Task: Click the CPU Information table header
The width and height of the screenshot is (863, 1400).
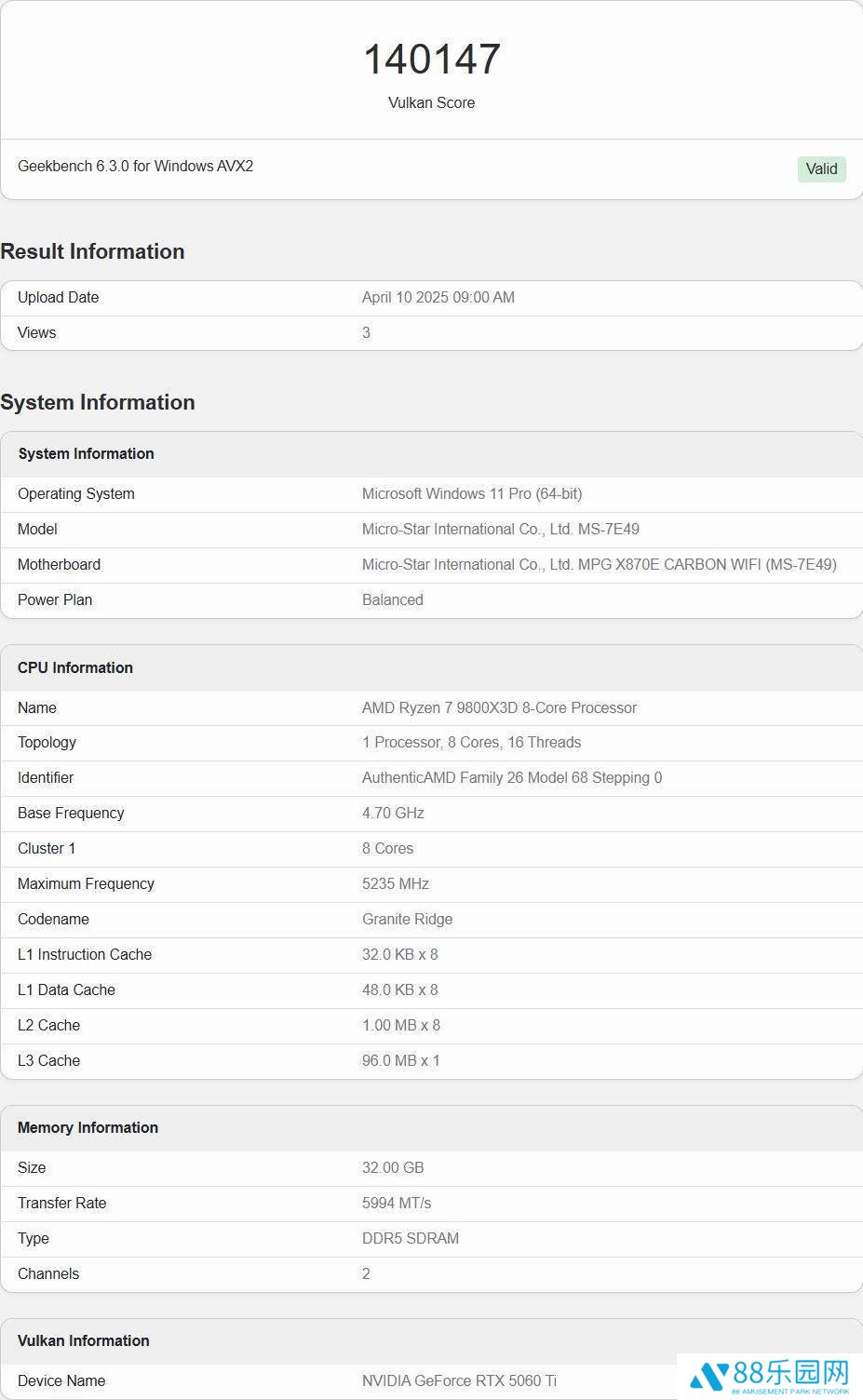Action: coord(75,668)
